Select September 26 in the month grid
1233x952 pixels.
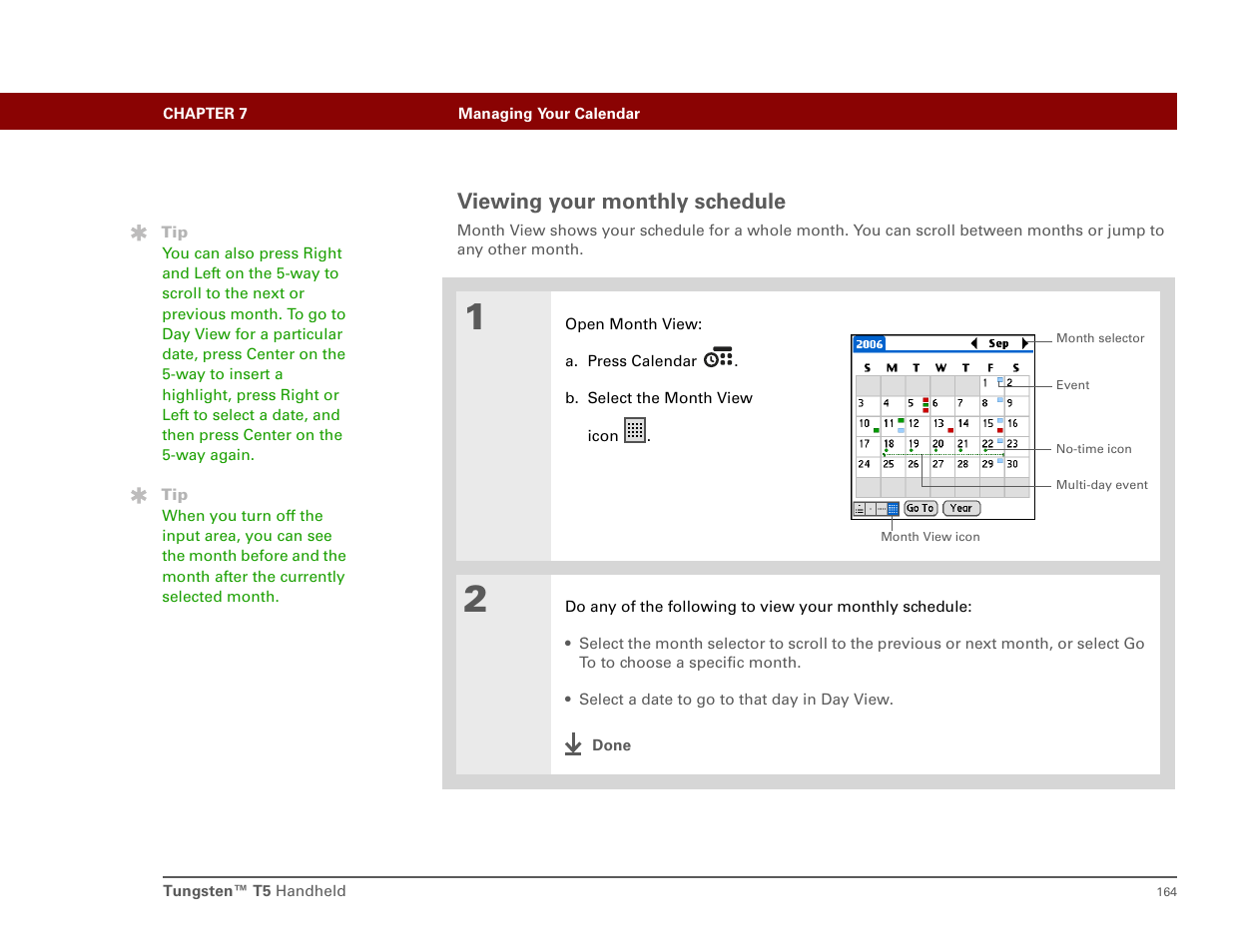tap(918, 466)
